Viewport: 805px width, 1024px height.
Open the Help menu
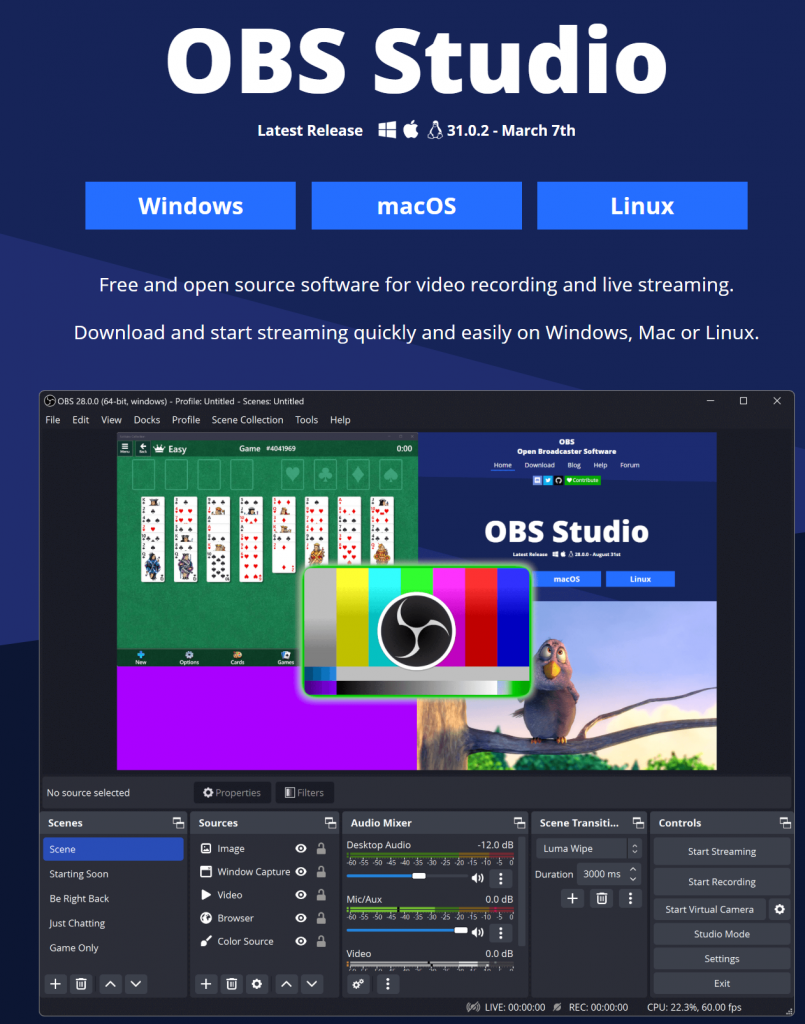(x=340, y=420)
